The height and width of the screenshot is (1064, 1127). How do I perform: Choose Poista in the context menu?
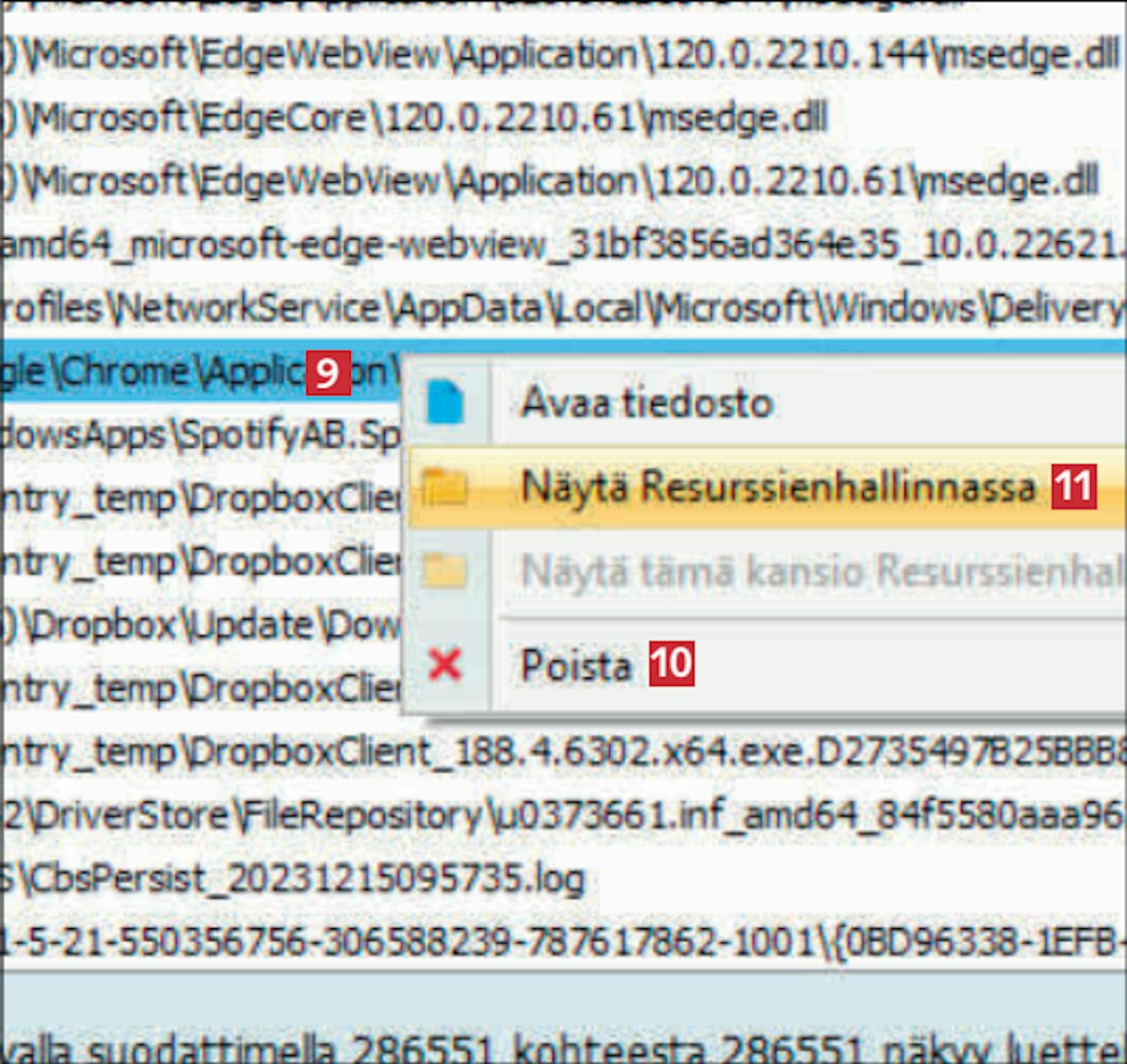coord(576,666)
